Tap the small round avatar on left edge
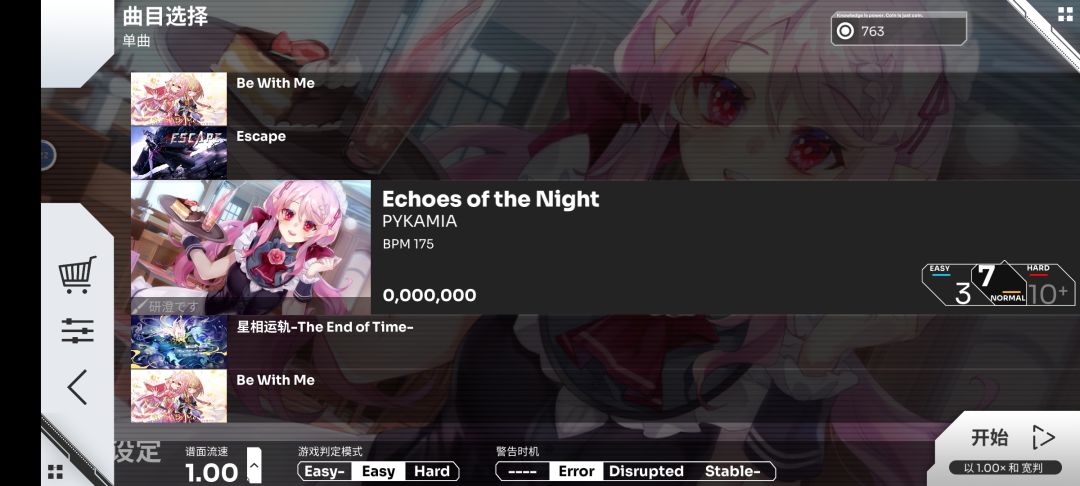This screenshot has height=486, width=1080. [x=47, y=156]
